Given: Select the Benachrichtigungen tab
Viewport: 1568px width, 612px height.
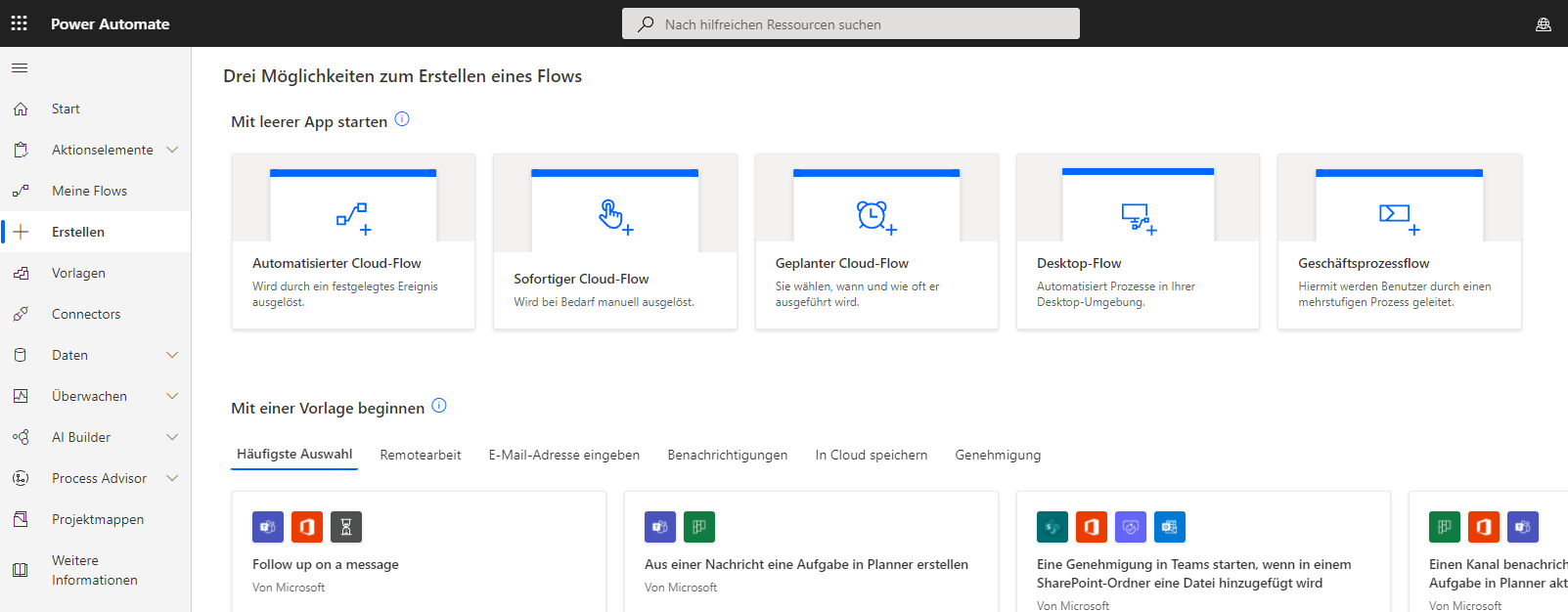Looking at the screenshot, I should click(727, 455).
